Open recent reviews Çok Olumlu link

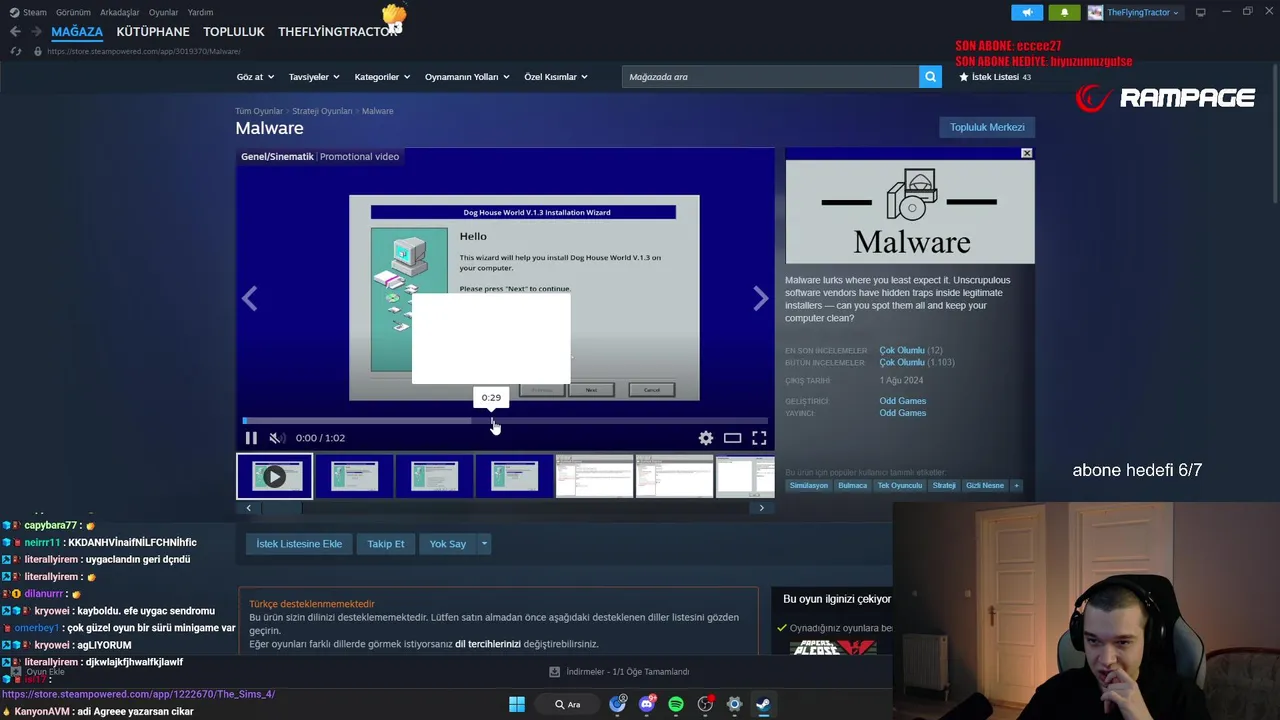902,351
